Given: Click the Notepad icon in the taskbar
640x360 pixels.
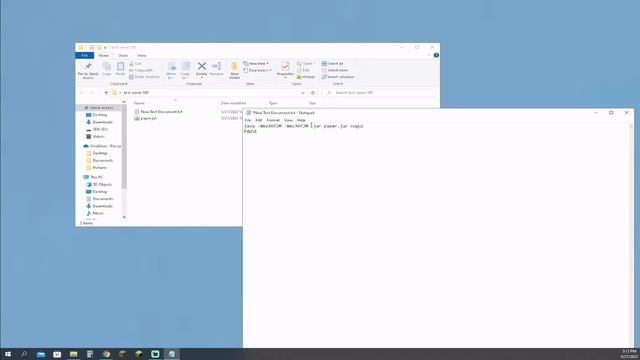Looking at the screenshot, I should tap(171, 354).
